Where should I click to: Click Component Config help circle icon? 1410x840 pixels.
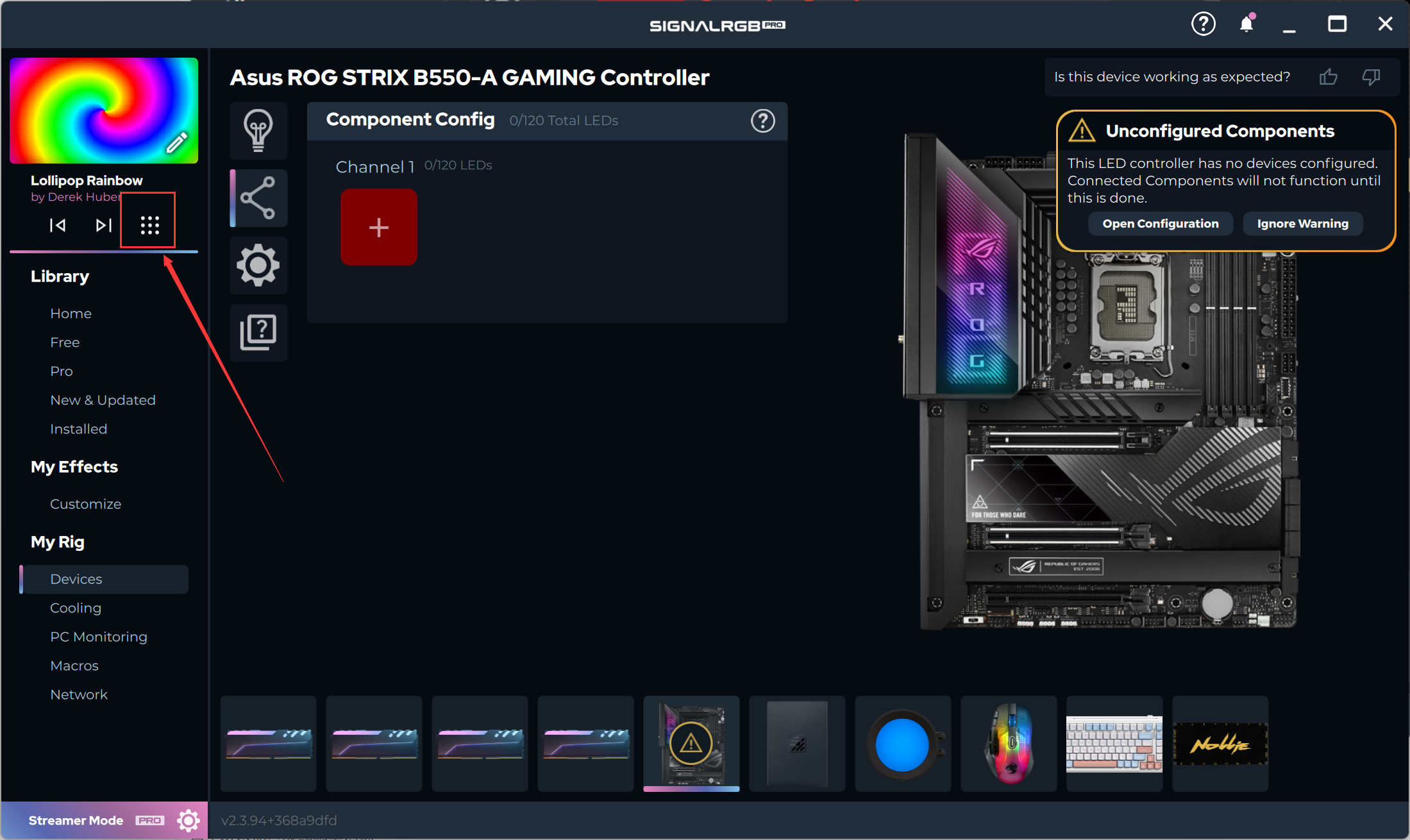tap(763, 121)
